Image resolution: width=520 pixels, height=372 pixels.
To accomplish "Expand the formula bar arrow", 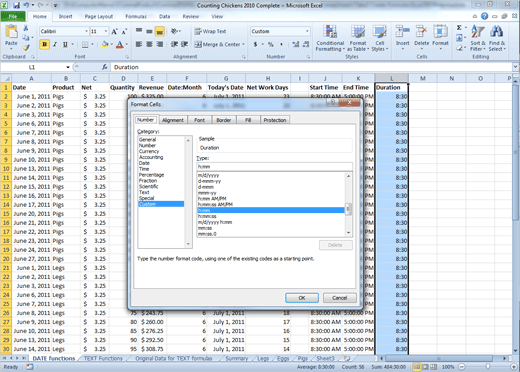I will 515,67.
